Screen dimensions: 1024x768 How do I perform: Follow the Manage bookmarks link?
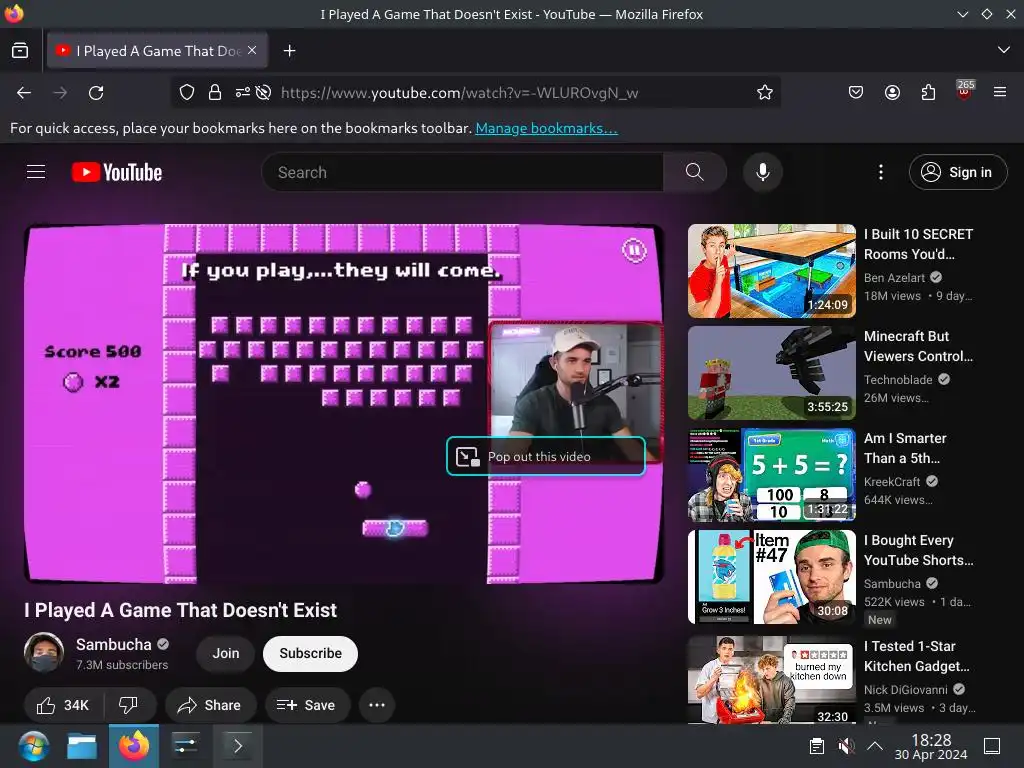tap(546, 128)
